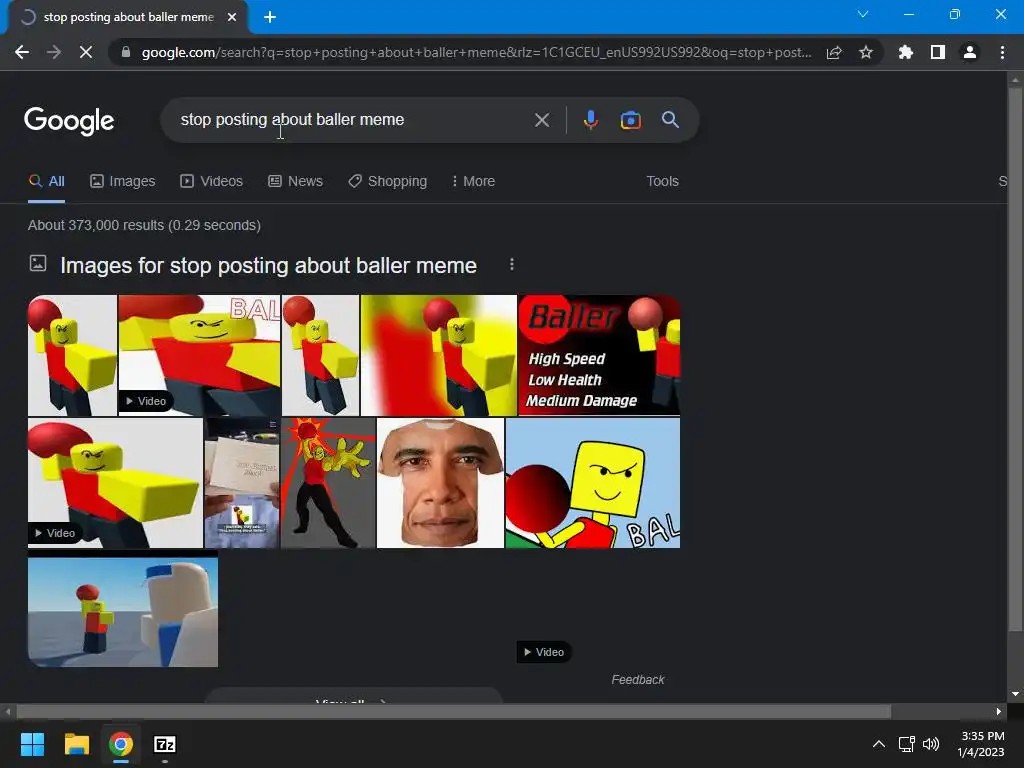The height and width of the screenshot is (768, 1024).
Task: Toggle Chrome side panel
Action: point(937,52)
